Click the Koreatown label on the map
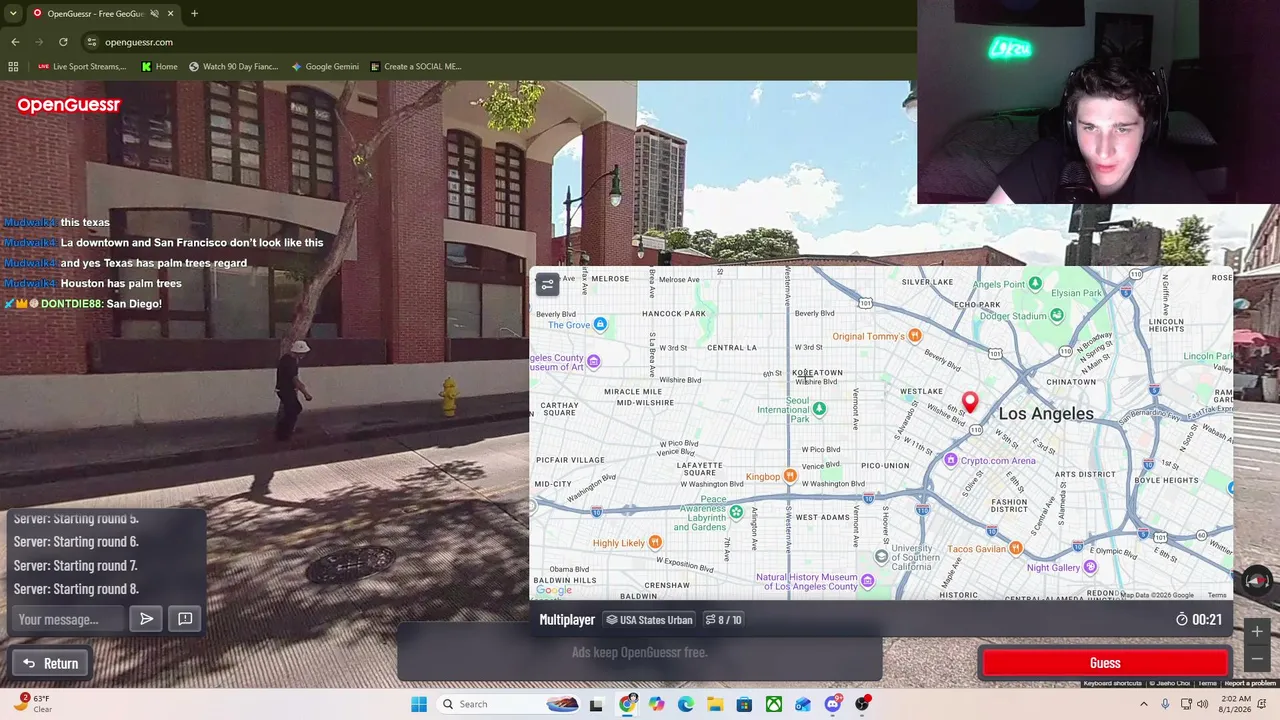This screenshot has width=1280, height=720. pos(818,373)
